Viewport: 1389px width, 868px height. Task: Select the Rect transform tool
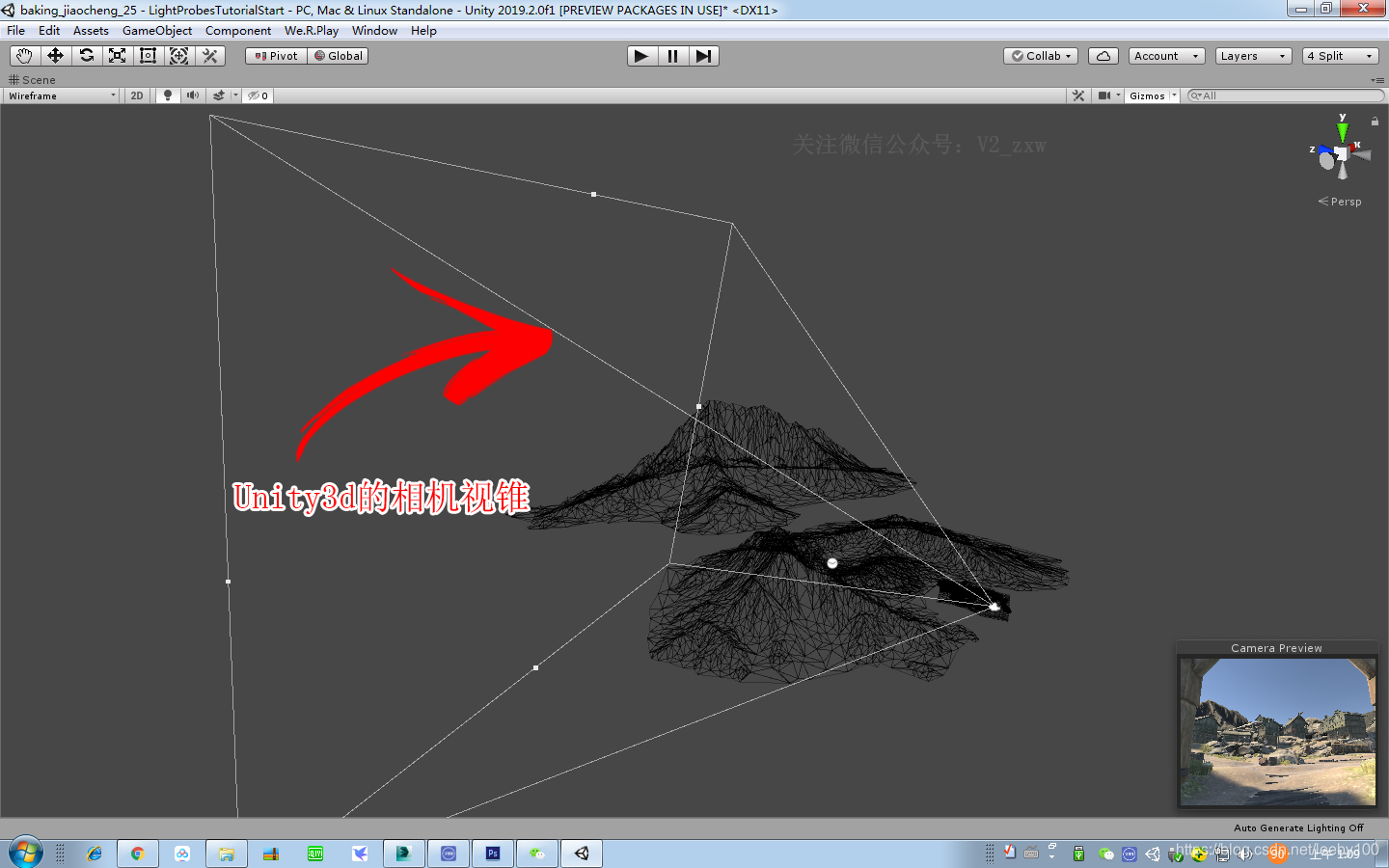coord(148,56)
